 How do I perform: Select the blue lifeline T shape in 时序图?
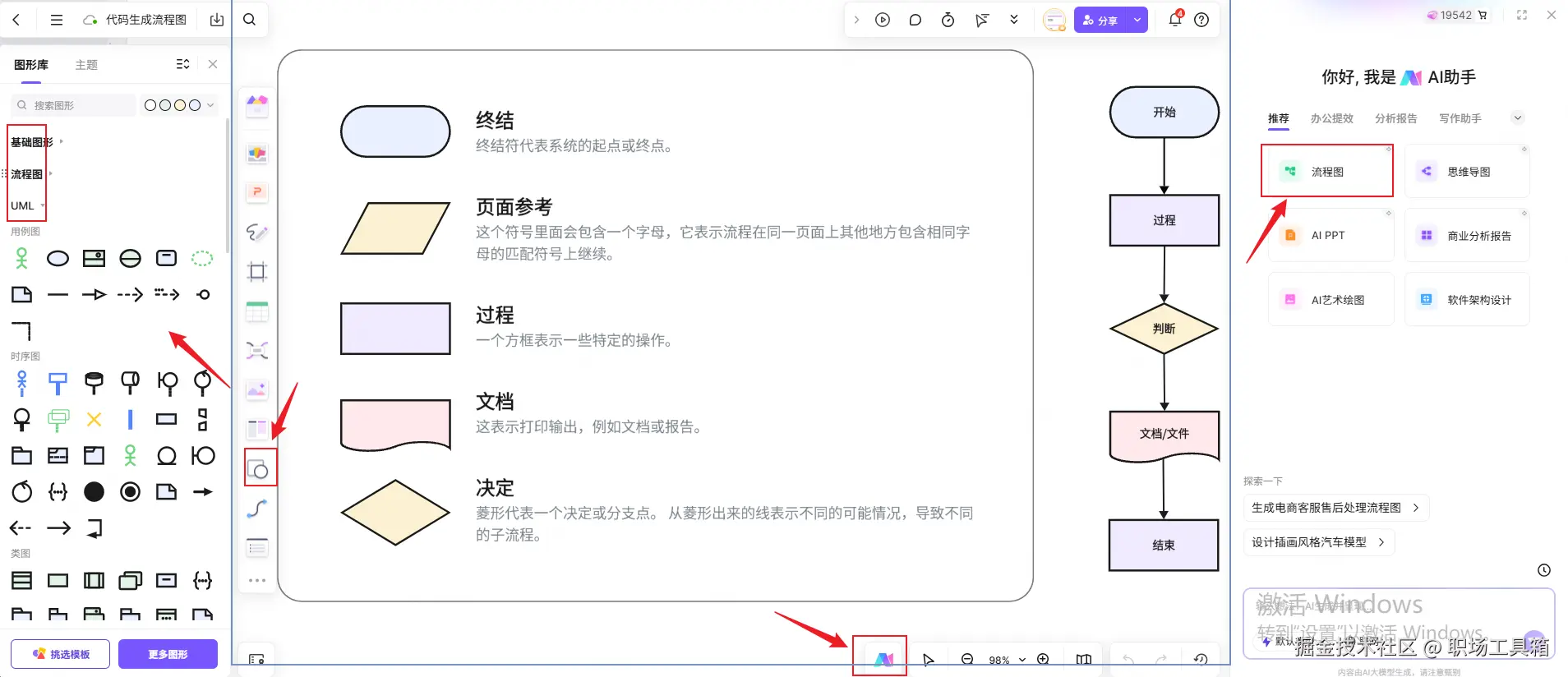(58, 383)
